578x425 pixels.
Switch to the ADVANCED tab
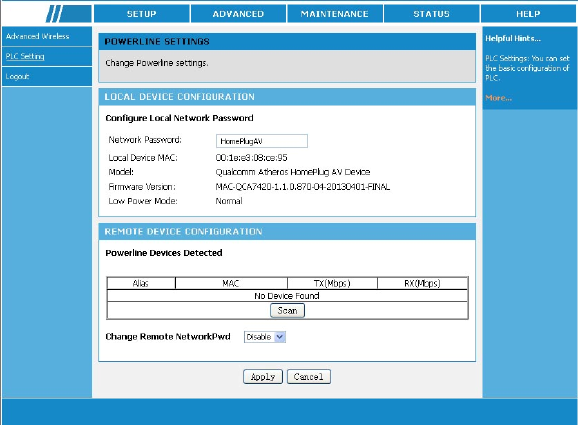(238, 14)
